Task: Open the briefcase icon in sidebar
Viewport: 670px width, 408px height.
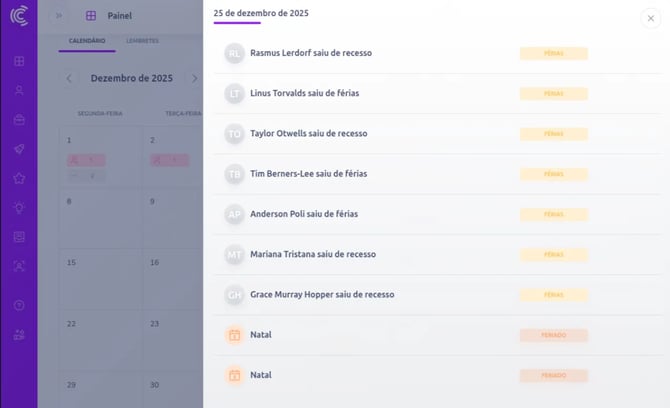Action: click(x=19, y=119)
